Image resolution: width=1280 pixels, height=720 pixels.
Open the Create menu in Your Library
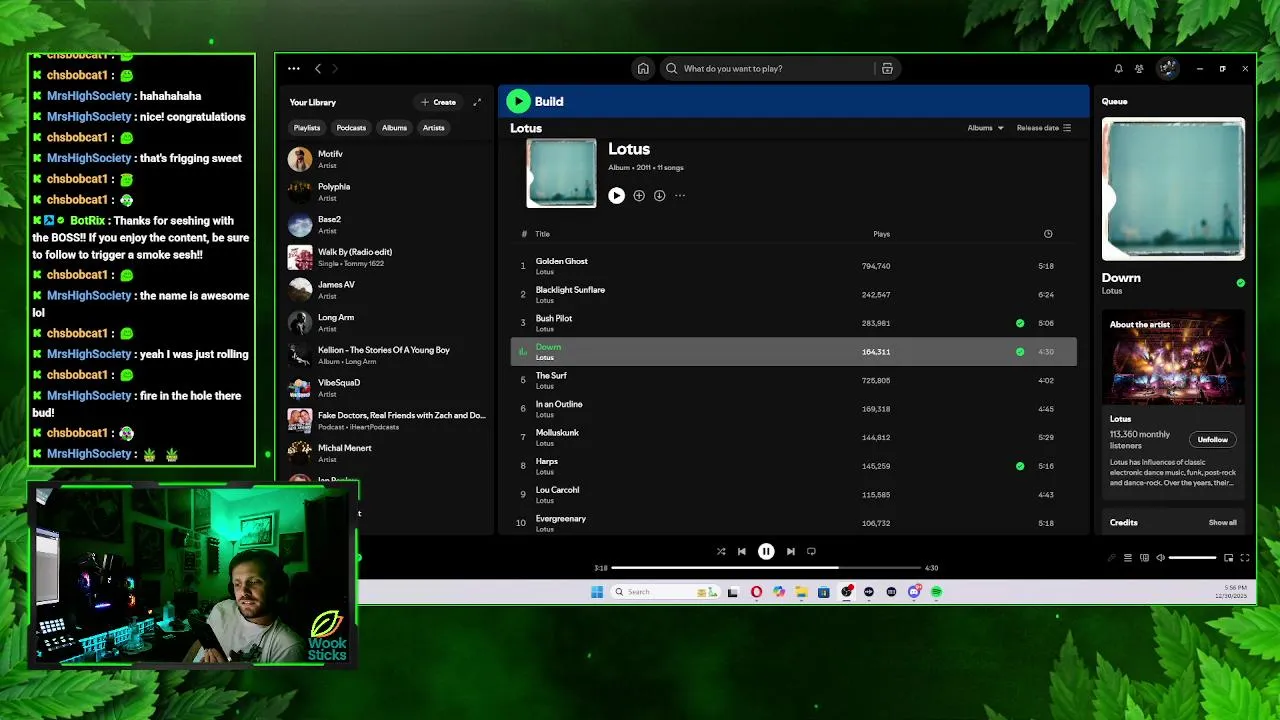coord(438,102)
